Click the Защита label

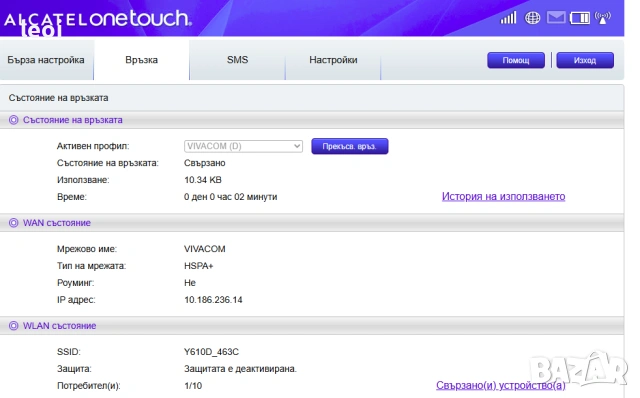pyautogui.click(x=74, y=369)
